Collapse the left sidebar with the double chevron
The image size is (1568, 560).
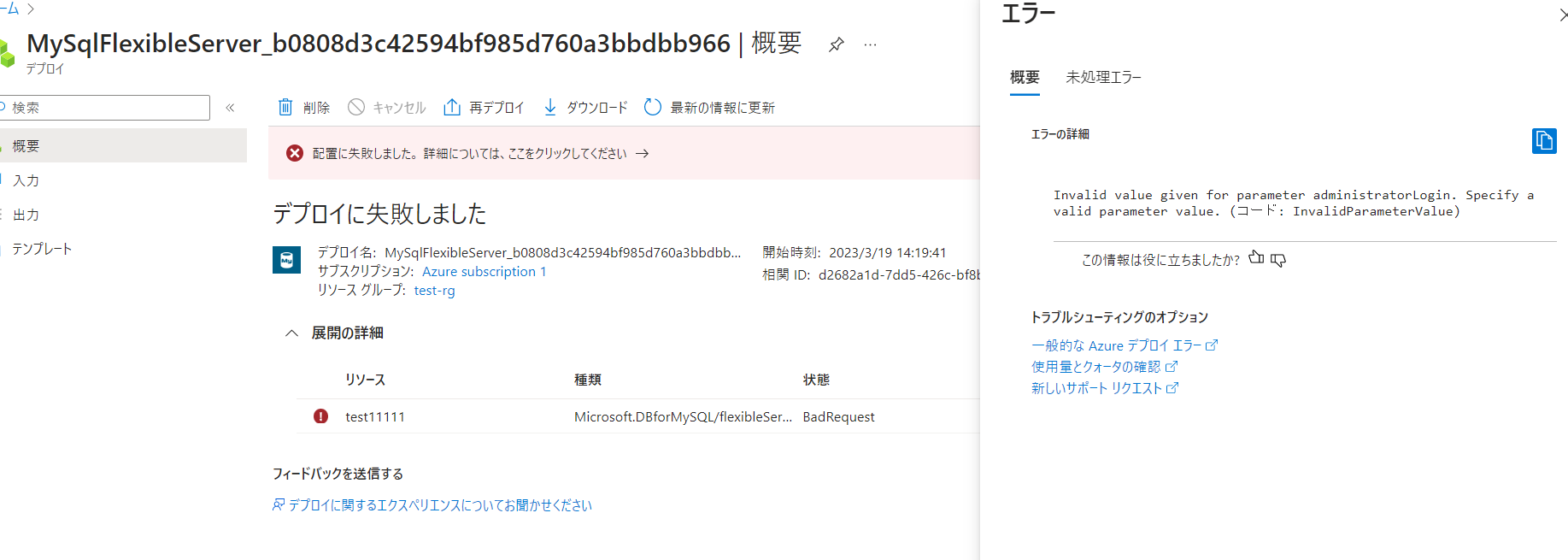click(230, 108)
